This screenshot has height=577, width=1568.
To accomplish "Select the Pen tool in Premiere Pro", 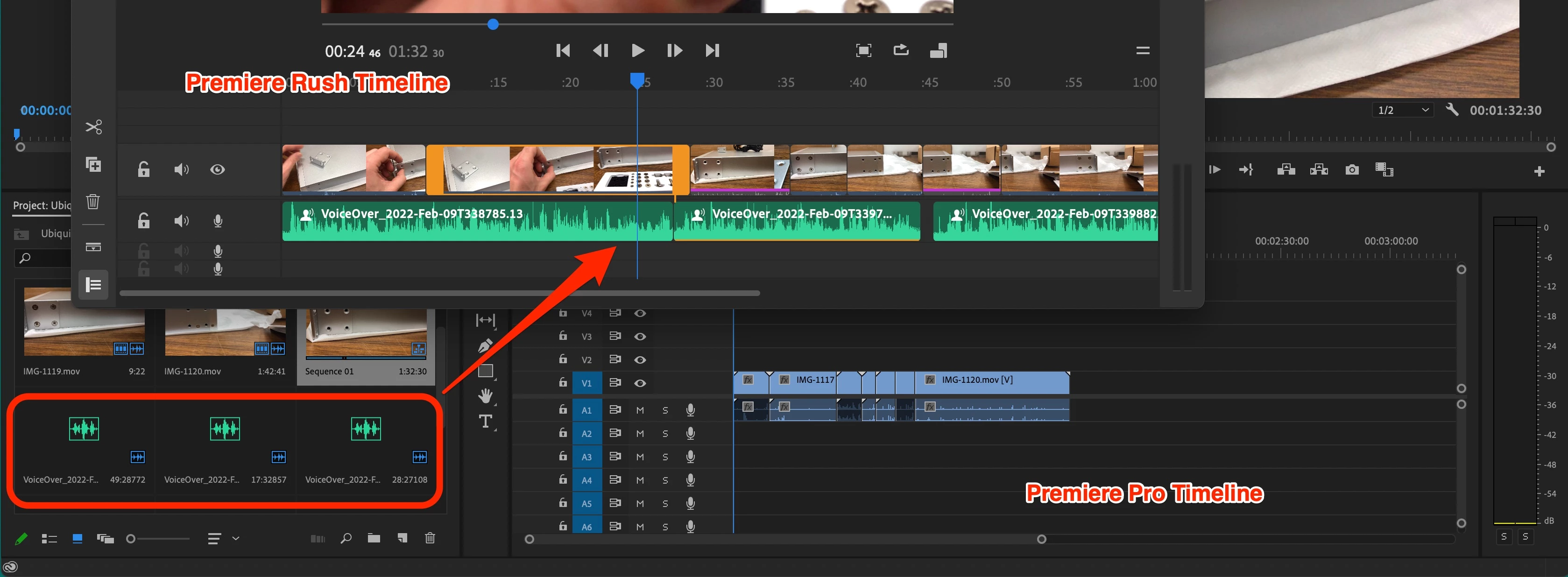I will [x=485, y=346].
